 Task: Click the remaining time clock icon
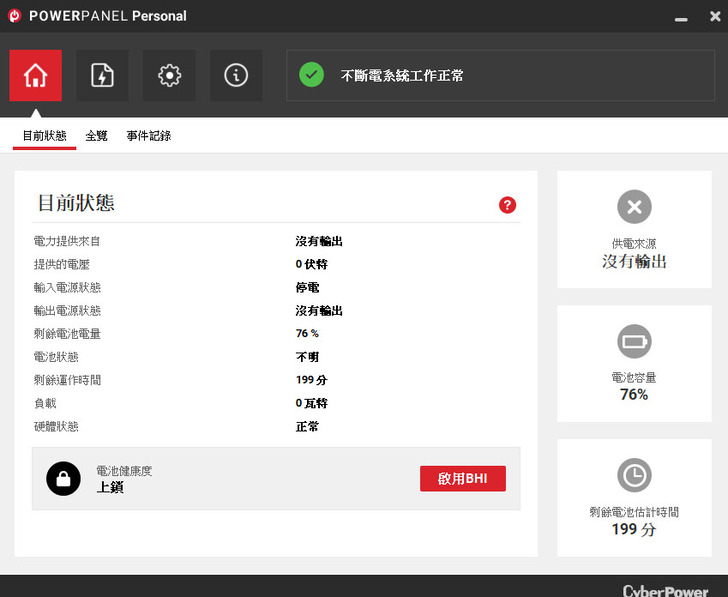[634, 476]
